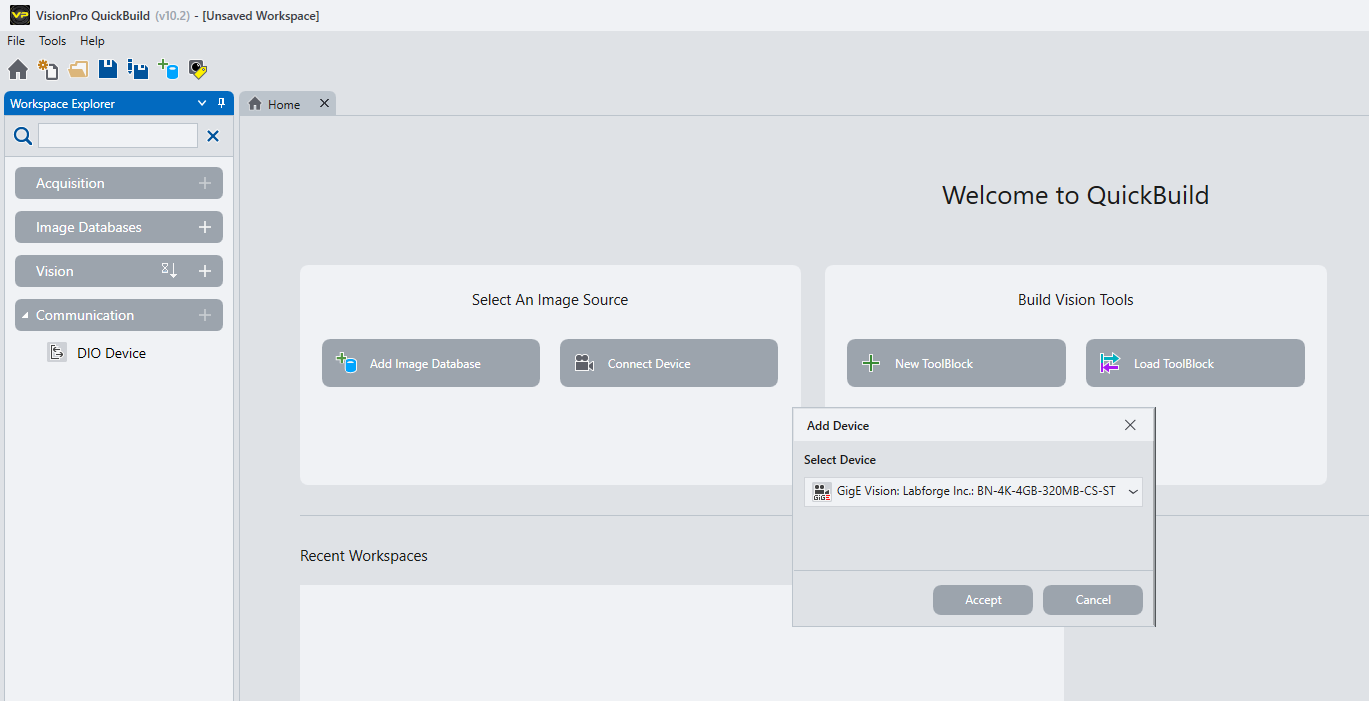Screen dimensions: 1369x701
Task: Open the Workspace Explorer panel options chevron
Action: pos(202,103)
